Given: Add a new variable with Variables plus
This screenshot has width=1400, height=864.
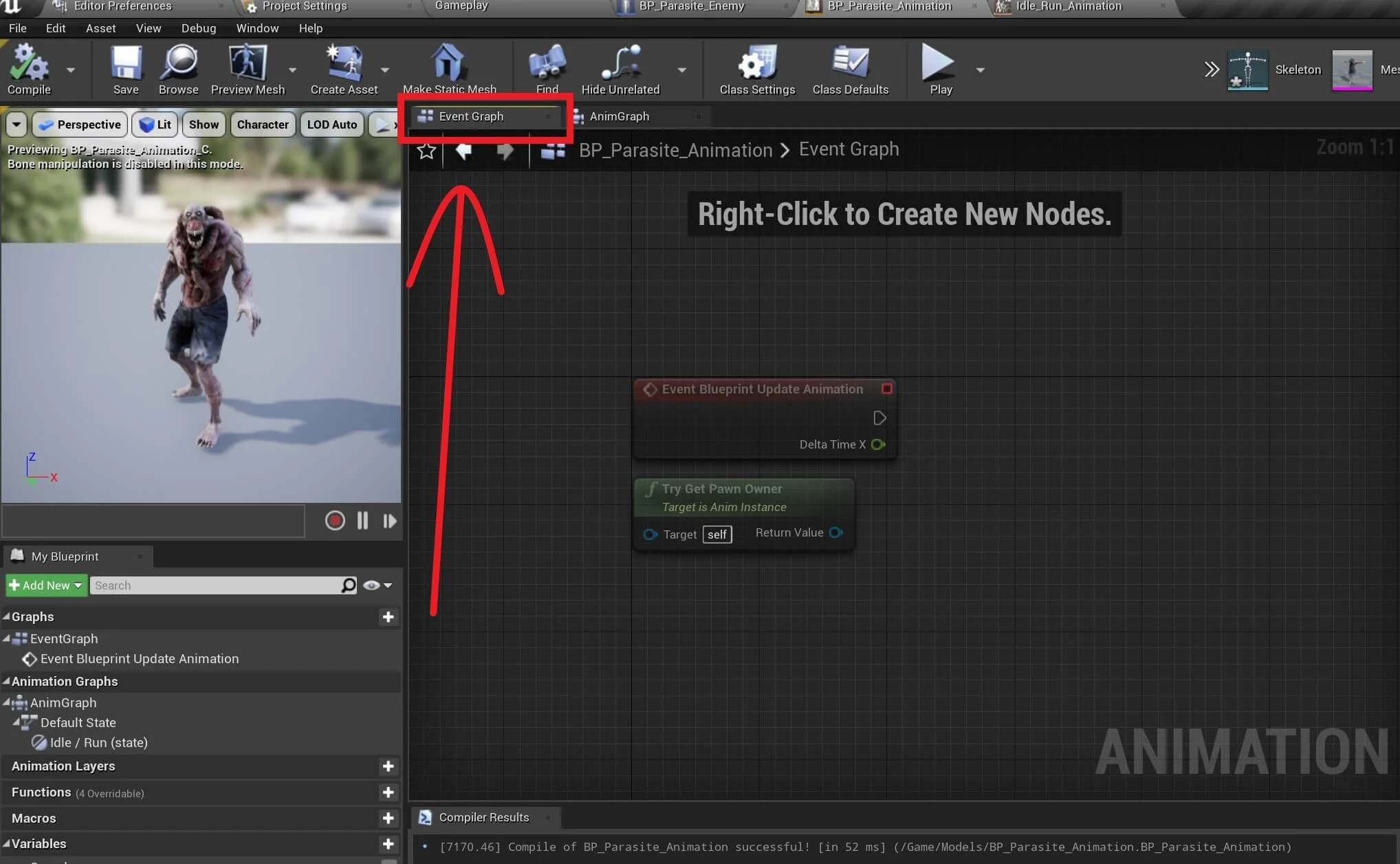Looking at the screenshot, I should pyautogui.click(x=388, y=843).
